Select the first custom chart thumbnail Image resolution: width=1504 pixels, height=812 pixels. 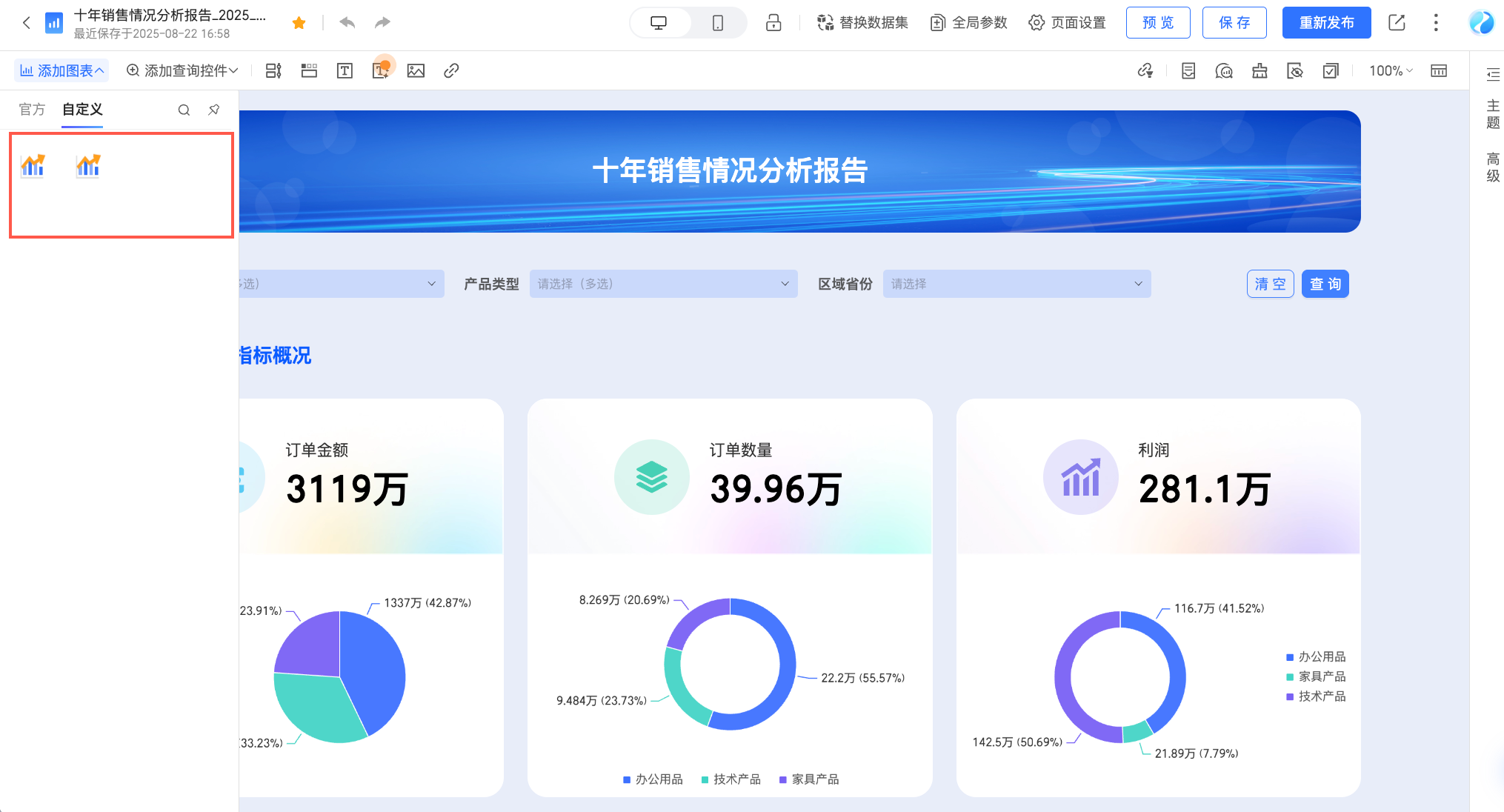tap(33, 165)
